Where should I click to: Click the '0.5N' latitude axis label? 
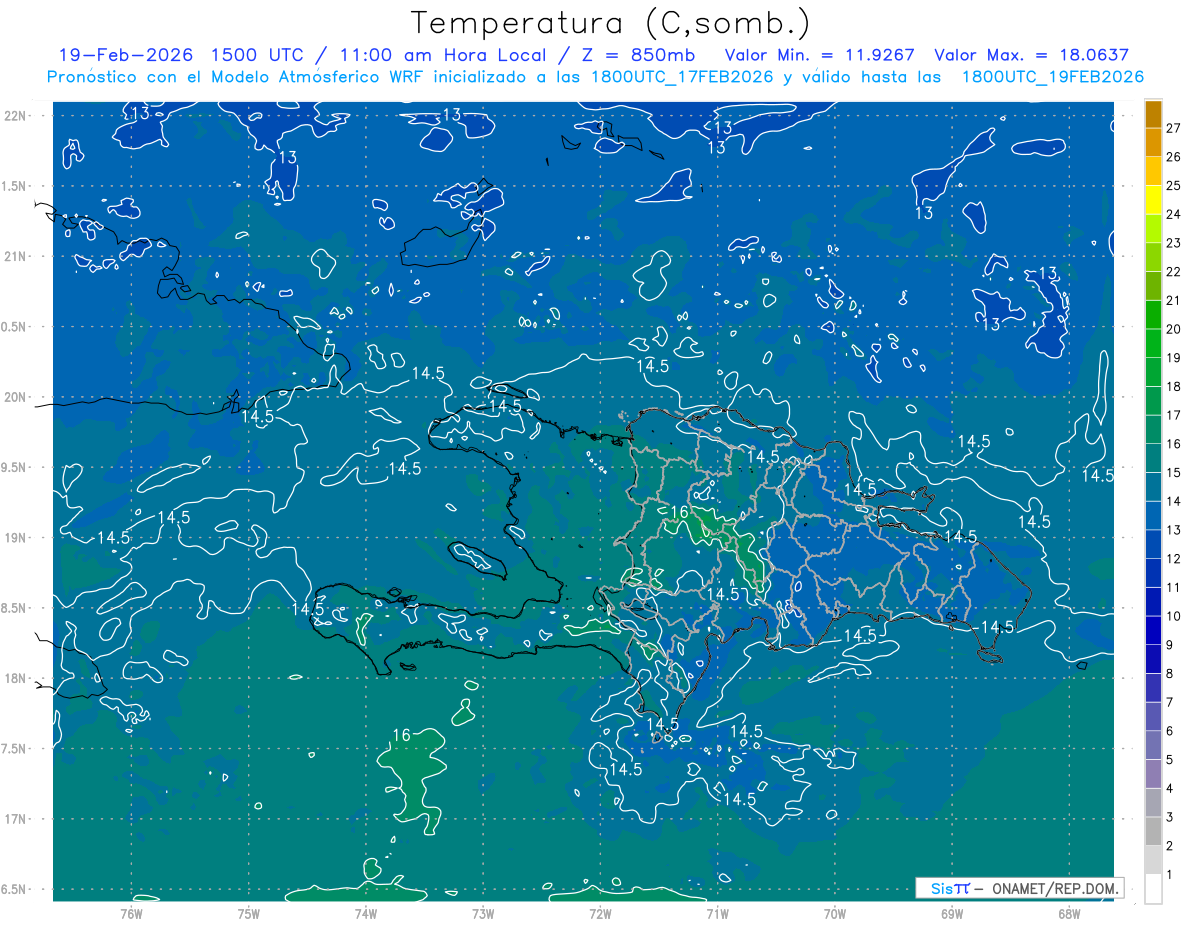pos(15,327)
